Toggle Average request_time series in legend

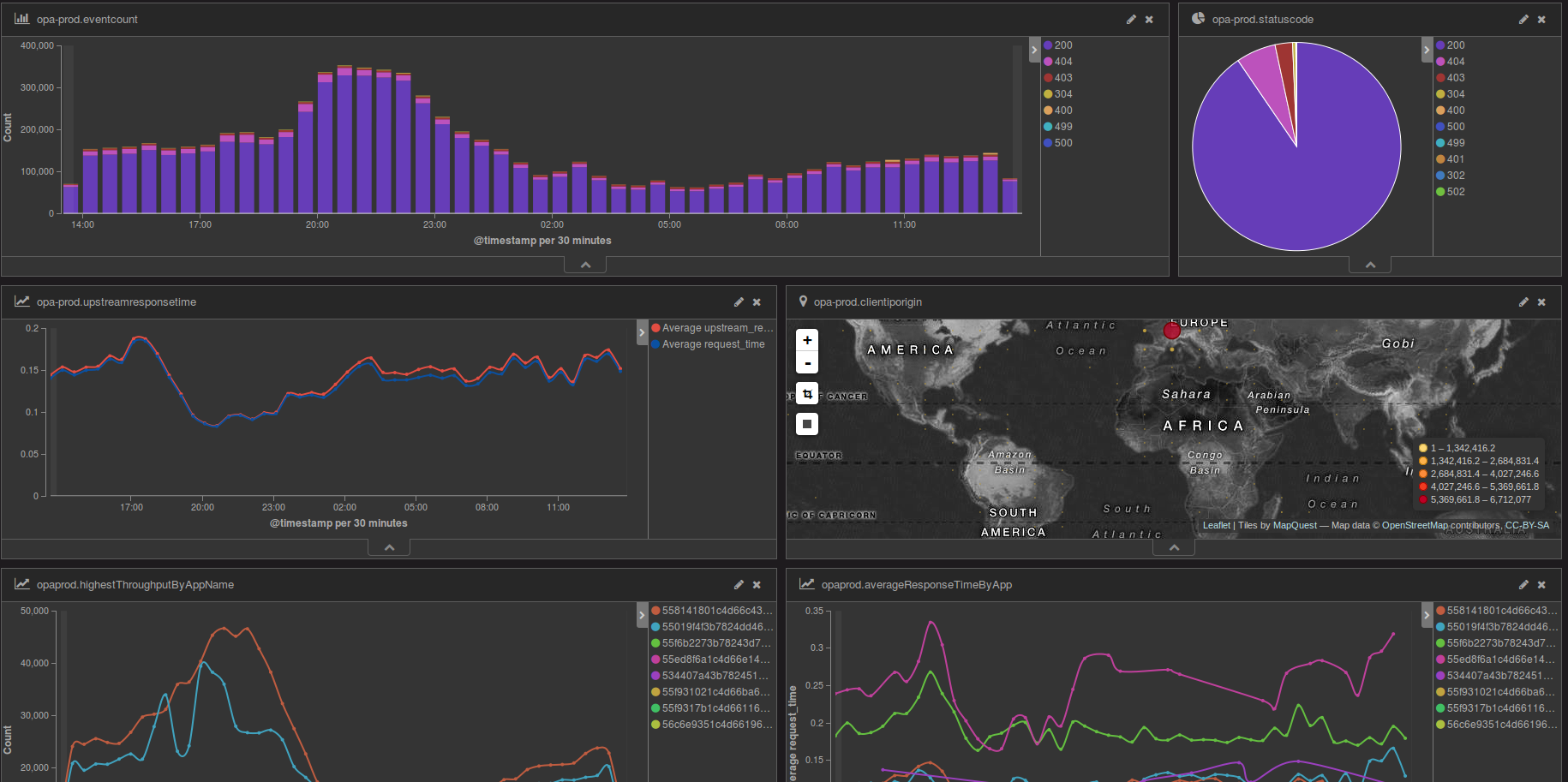pyautogui.click(x=709, y=344)
